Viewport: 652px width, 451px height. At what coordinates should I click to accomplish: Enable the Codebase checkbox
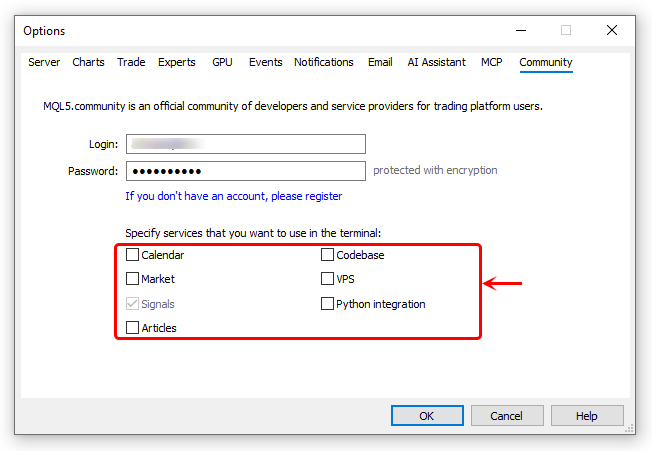(327, 254)
